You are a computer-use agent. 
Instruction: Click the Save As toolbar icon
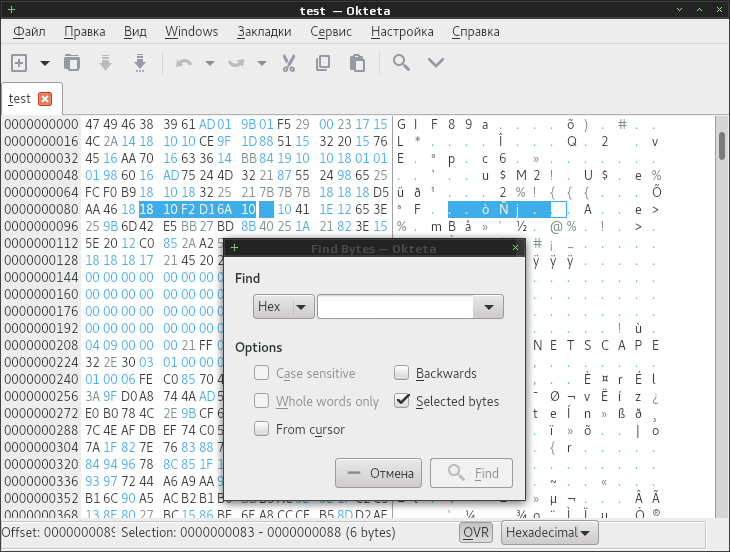point(140,63)
